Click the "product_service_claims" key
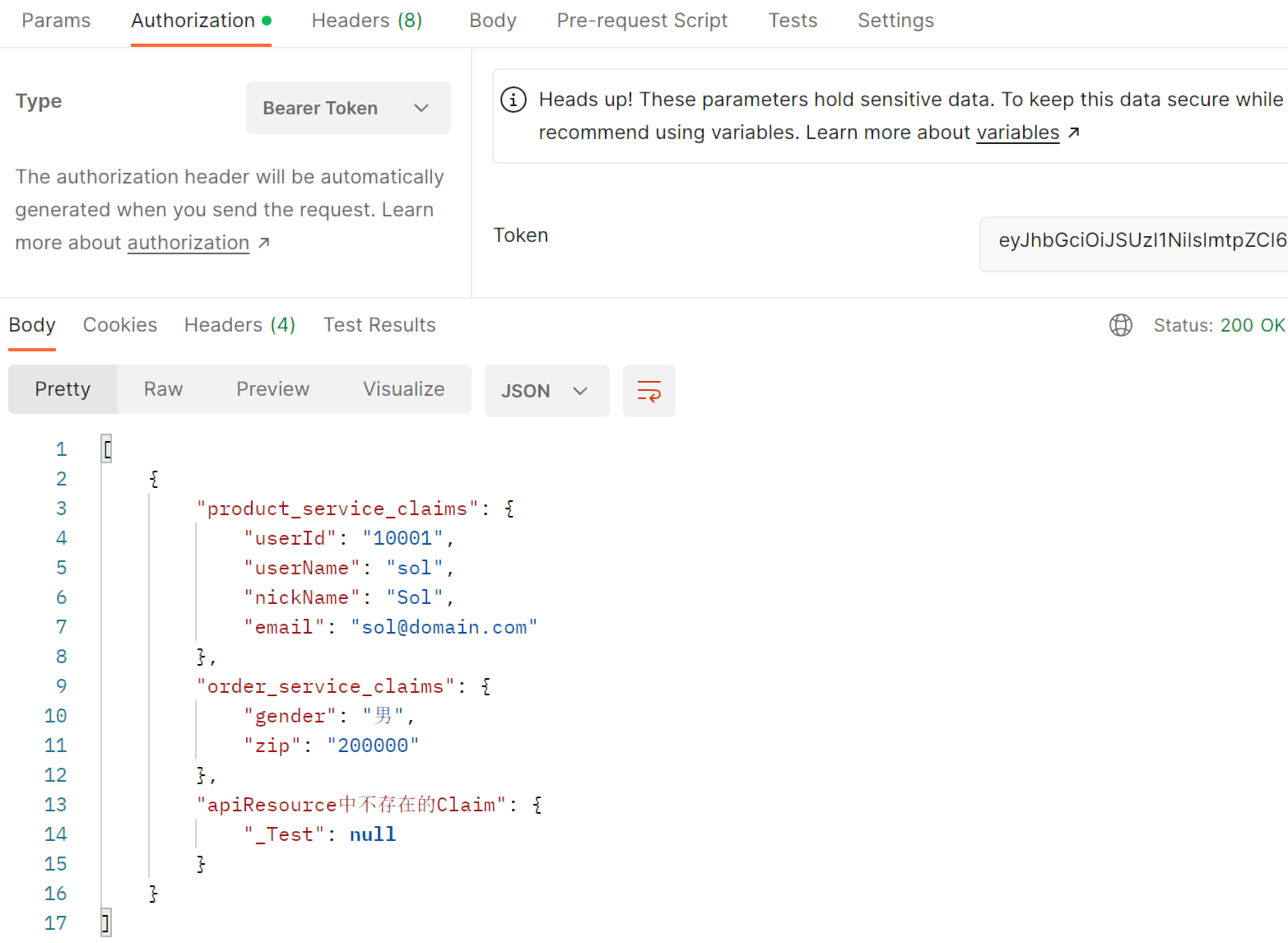 337,509
